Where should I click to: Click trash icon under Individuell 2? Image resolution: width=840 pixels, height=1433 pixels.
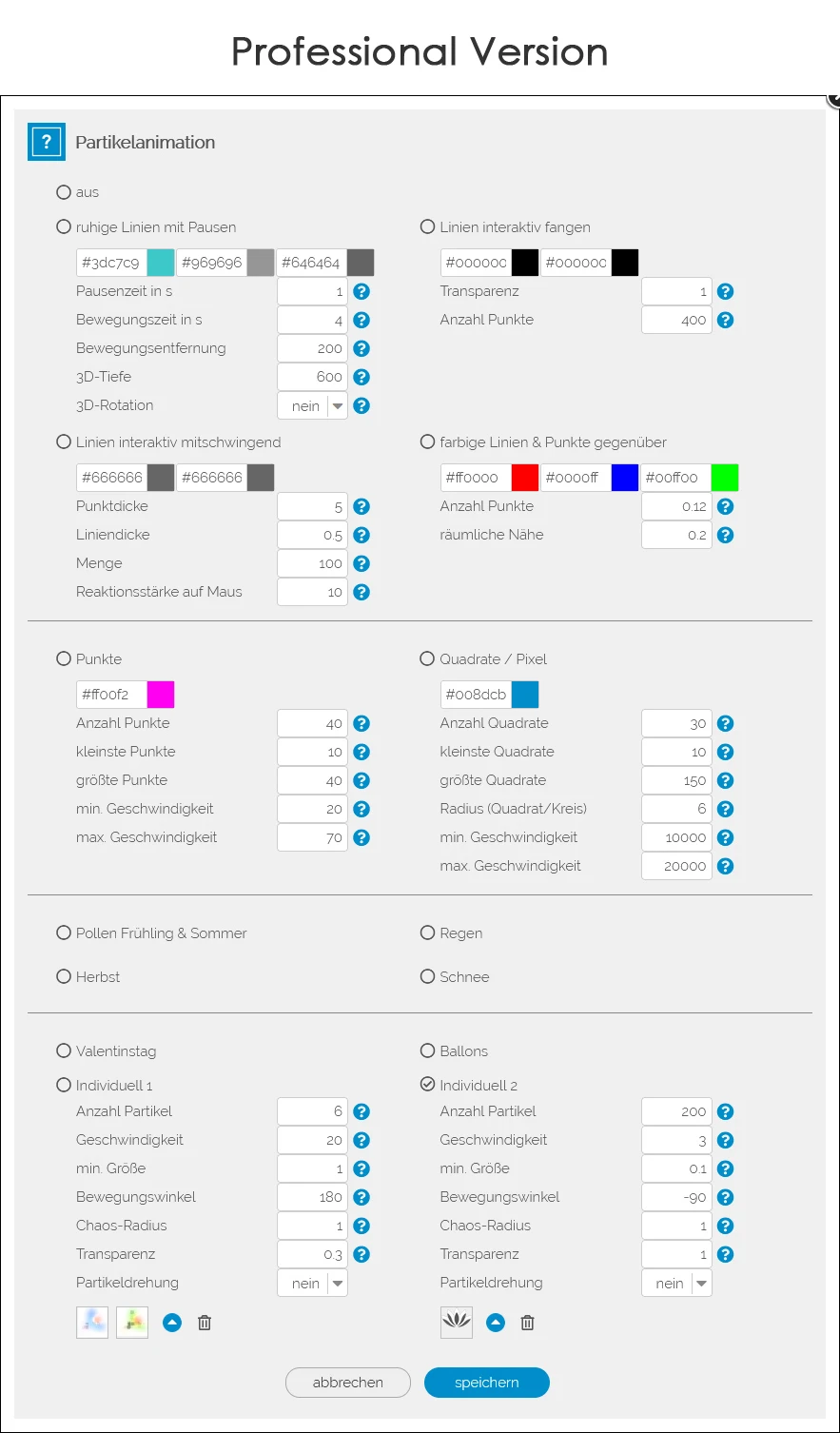(x=528, y=1323)
